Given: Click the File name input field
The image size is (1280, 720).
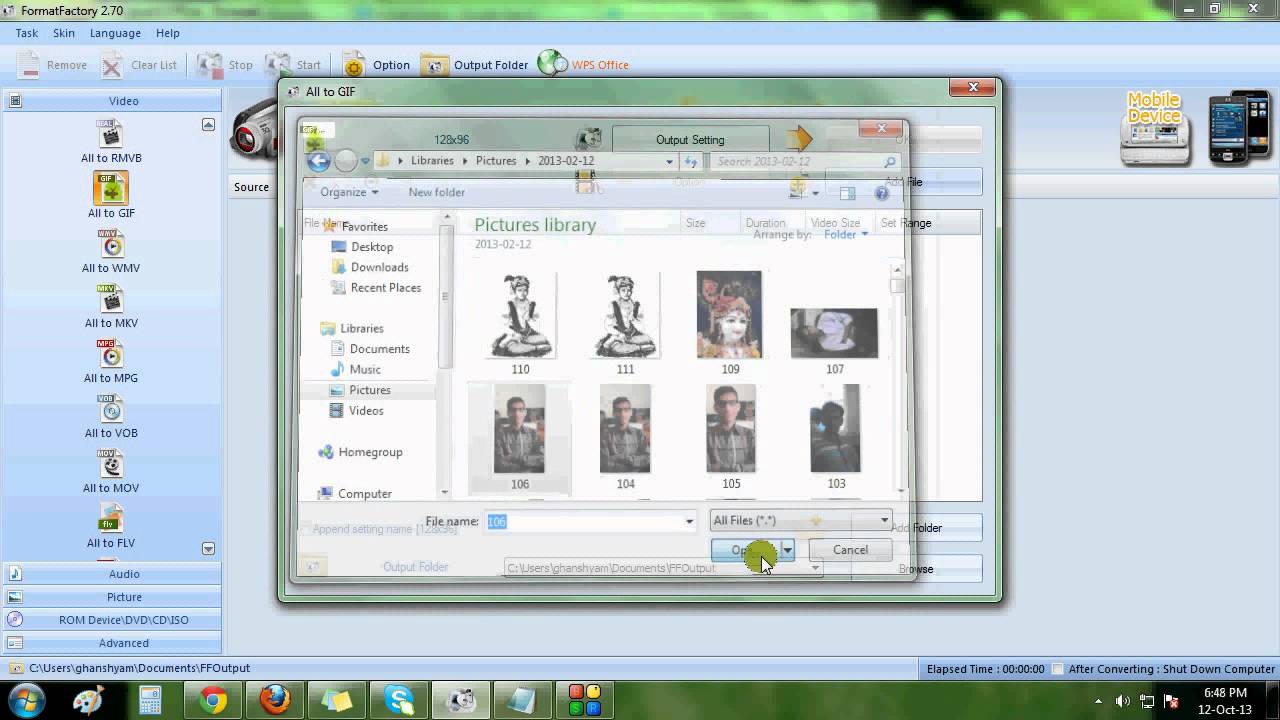Looking at the screenshot, I should click(x=584, y=521).
